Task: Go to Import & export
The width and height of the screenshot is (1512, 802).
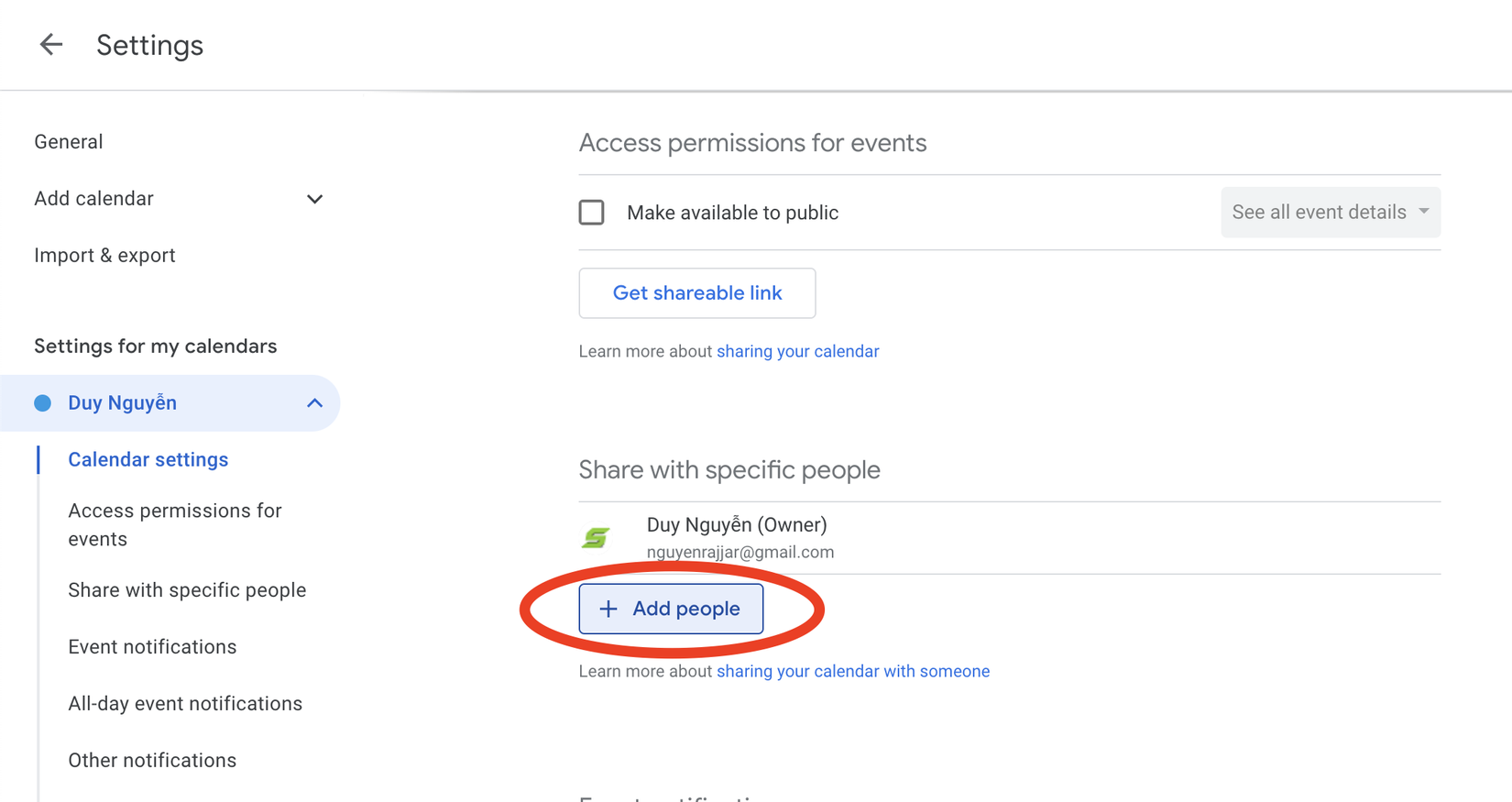Action: 104,256
